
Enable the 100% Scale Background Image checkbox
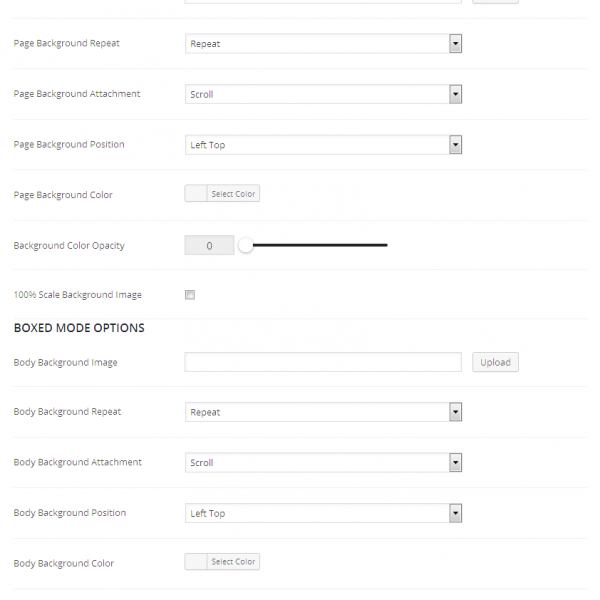tap(190, 295)
